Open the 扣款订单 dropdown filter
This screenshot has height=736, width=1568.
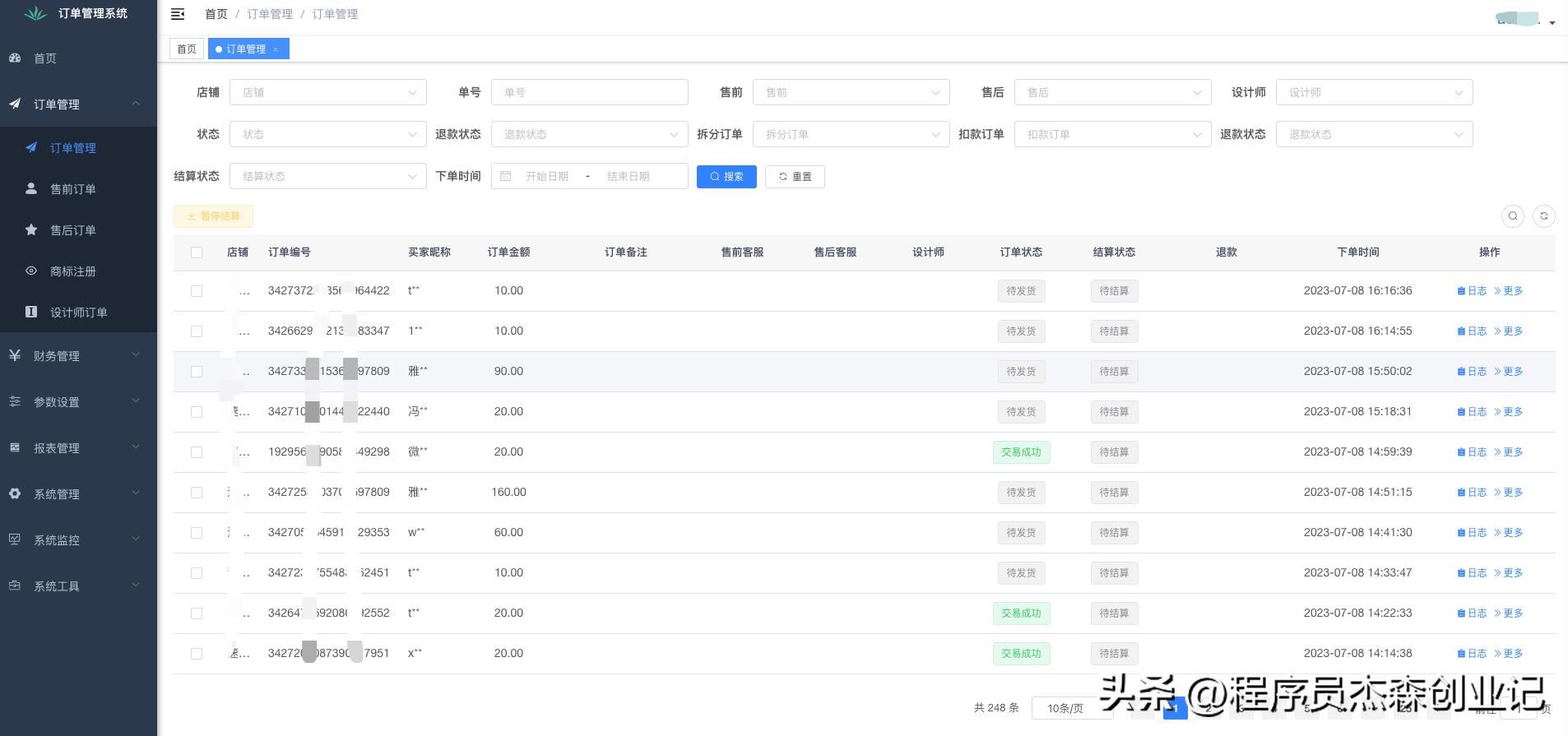point(1113,134)
